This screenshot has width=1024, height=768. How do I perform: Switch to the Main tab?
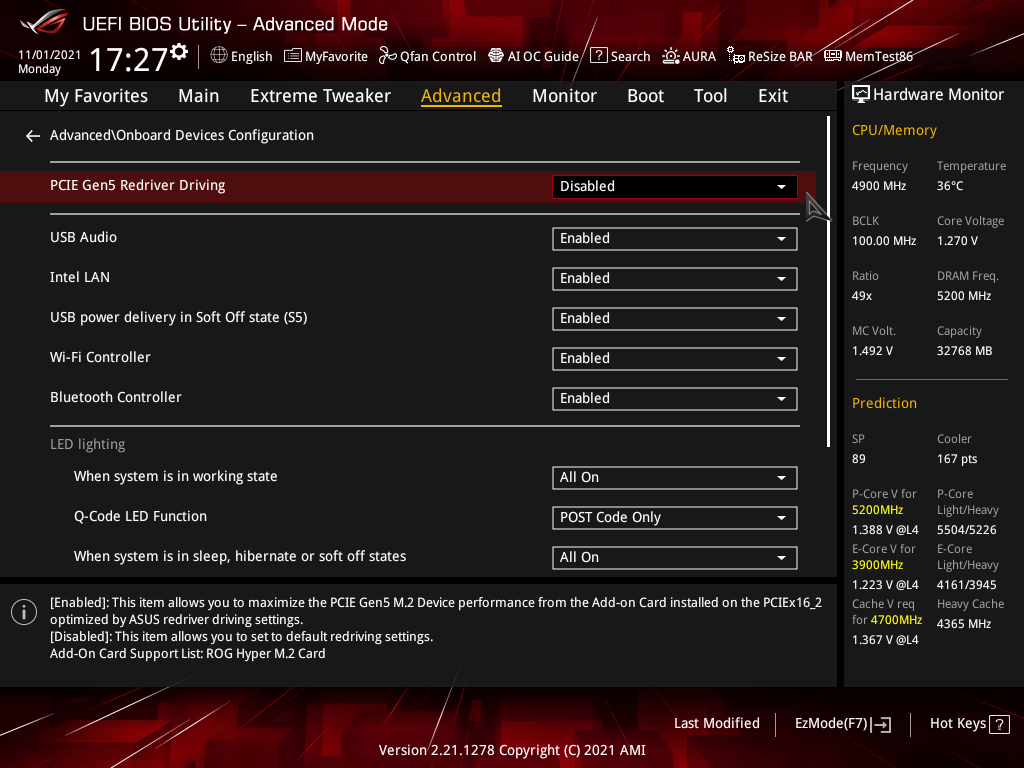199,96
